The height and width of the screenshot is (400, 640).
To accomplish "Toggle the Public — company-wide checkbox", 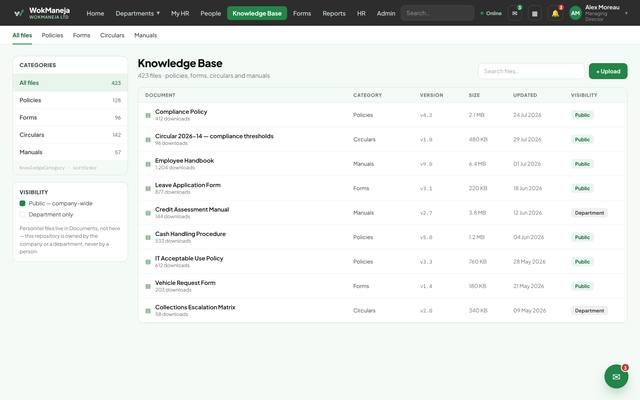I will coord(22,203).
